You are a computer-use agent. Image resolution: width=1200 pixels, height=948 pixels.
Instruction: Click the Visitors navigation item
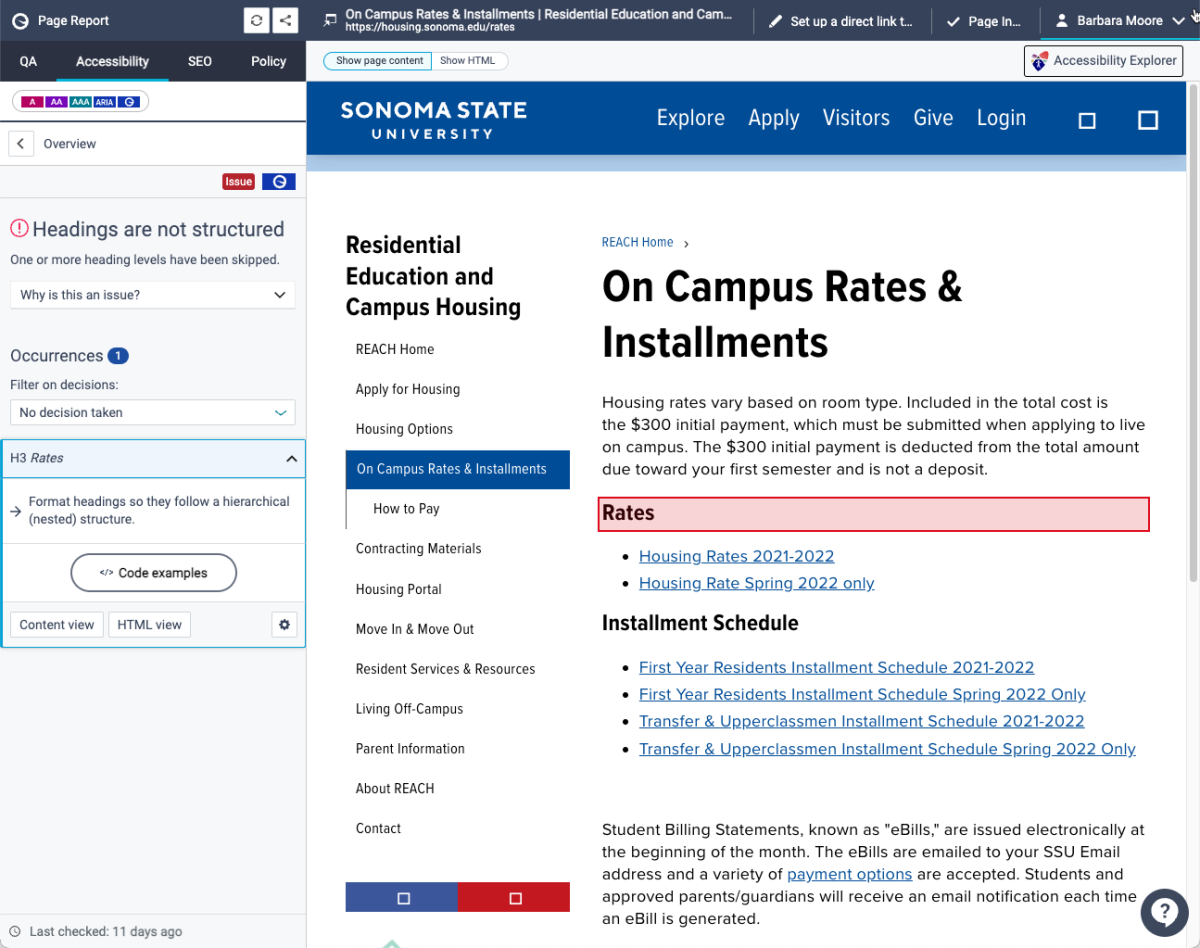click(856, 118)
